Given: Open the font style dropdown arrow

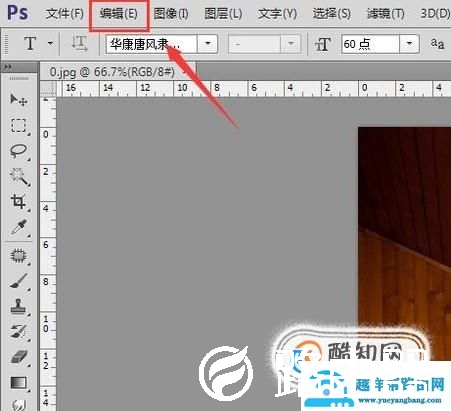Looking at the screenshot, I should 290,44.
